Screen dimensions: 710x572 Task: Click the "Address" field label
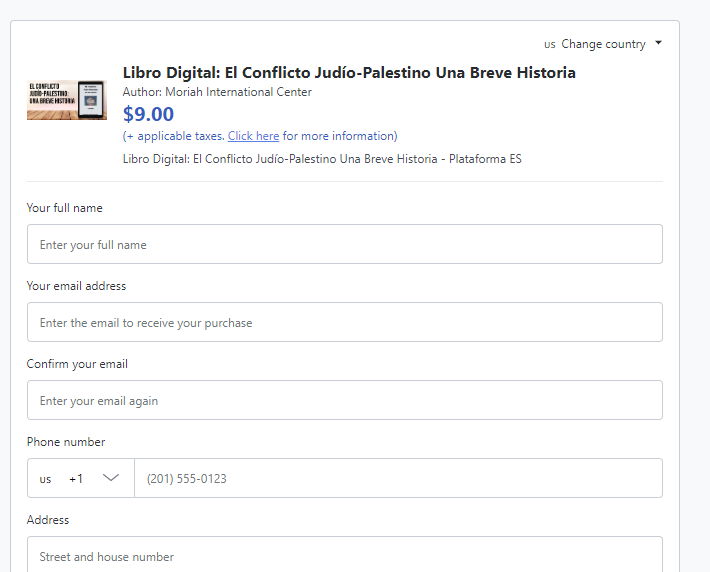coord(48,520)
